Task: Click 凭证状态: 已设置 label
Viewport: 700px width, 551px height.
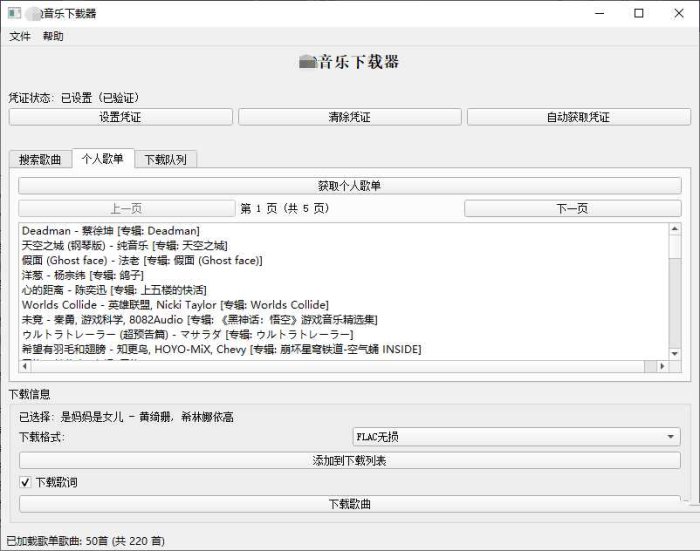Action: coord(74,97)
